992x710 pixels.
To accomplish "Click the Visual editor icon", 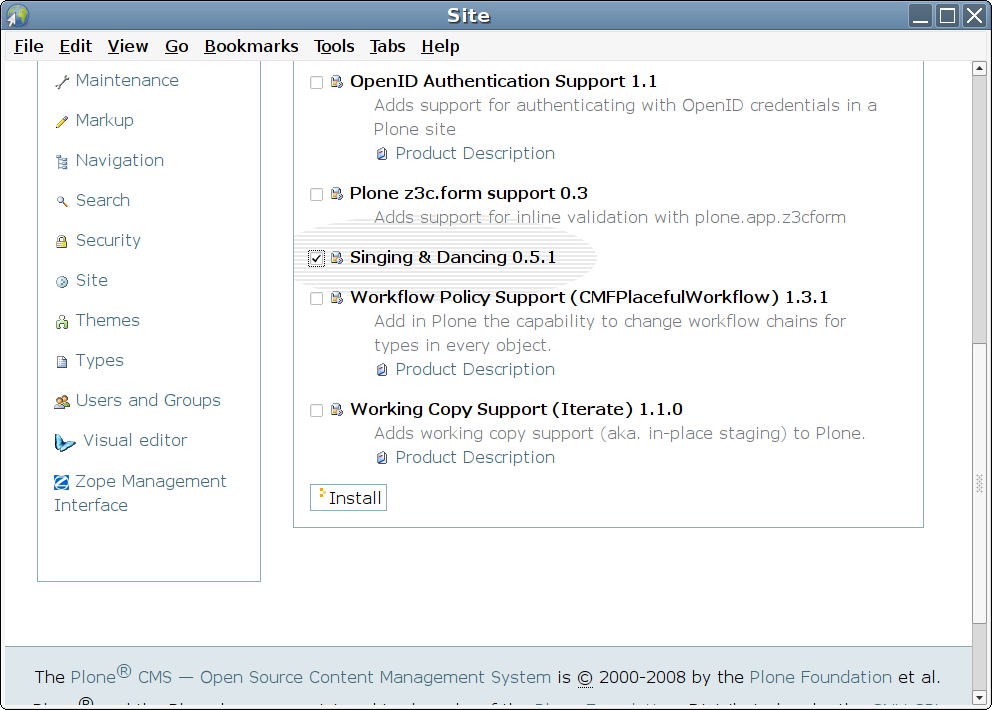I will click(65, 442).
